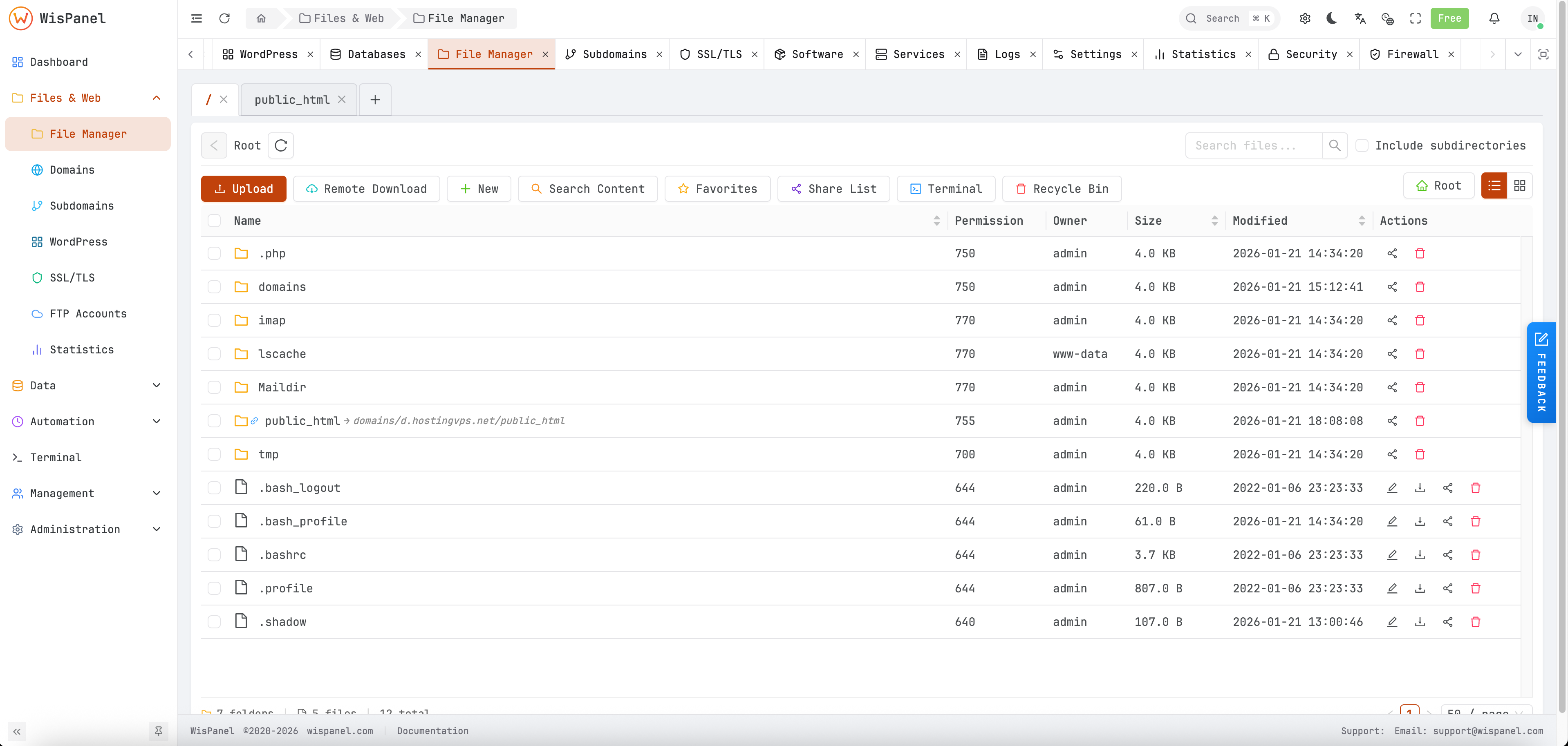Viewport: 1568px width, 746px height.
Task: Open the Documentation link
Action: [432, 731]
